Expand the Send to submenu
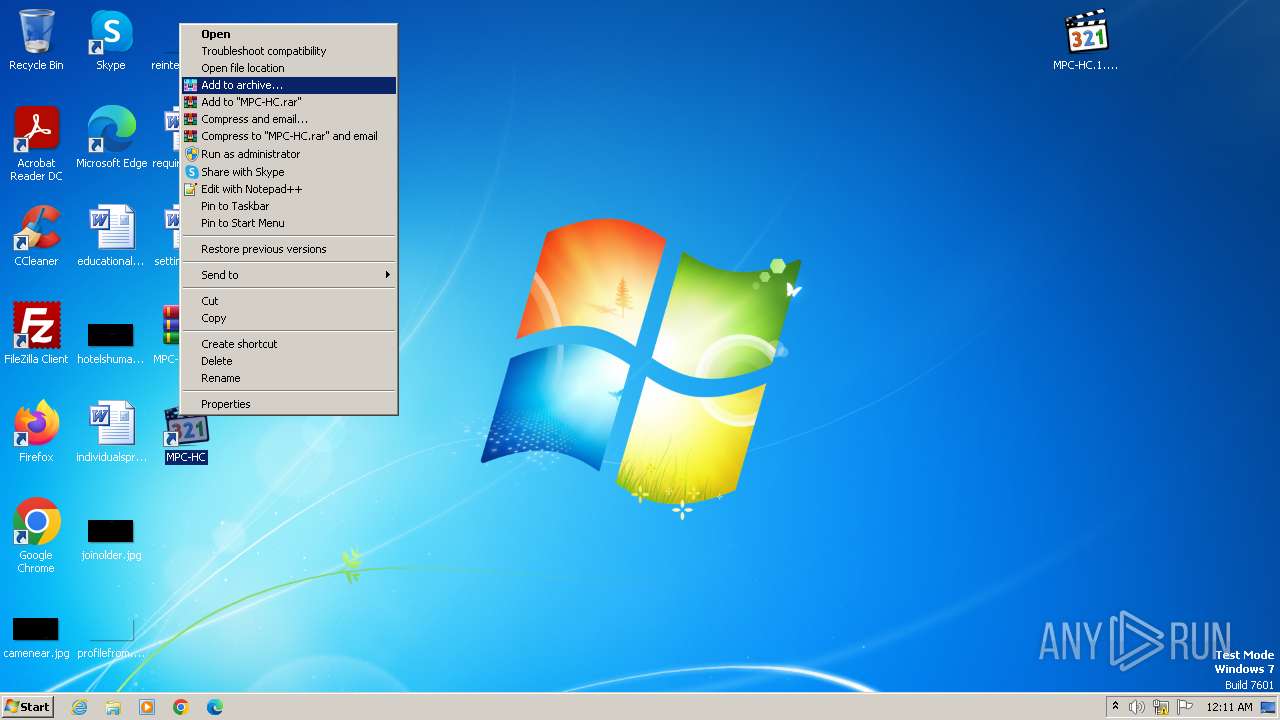Viewport: 1280px width, 720px height. [289, 275]
